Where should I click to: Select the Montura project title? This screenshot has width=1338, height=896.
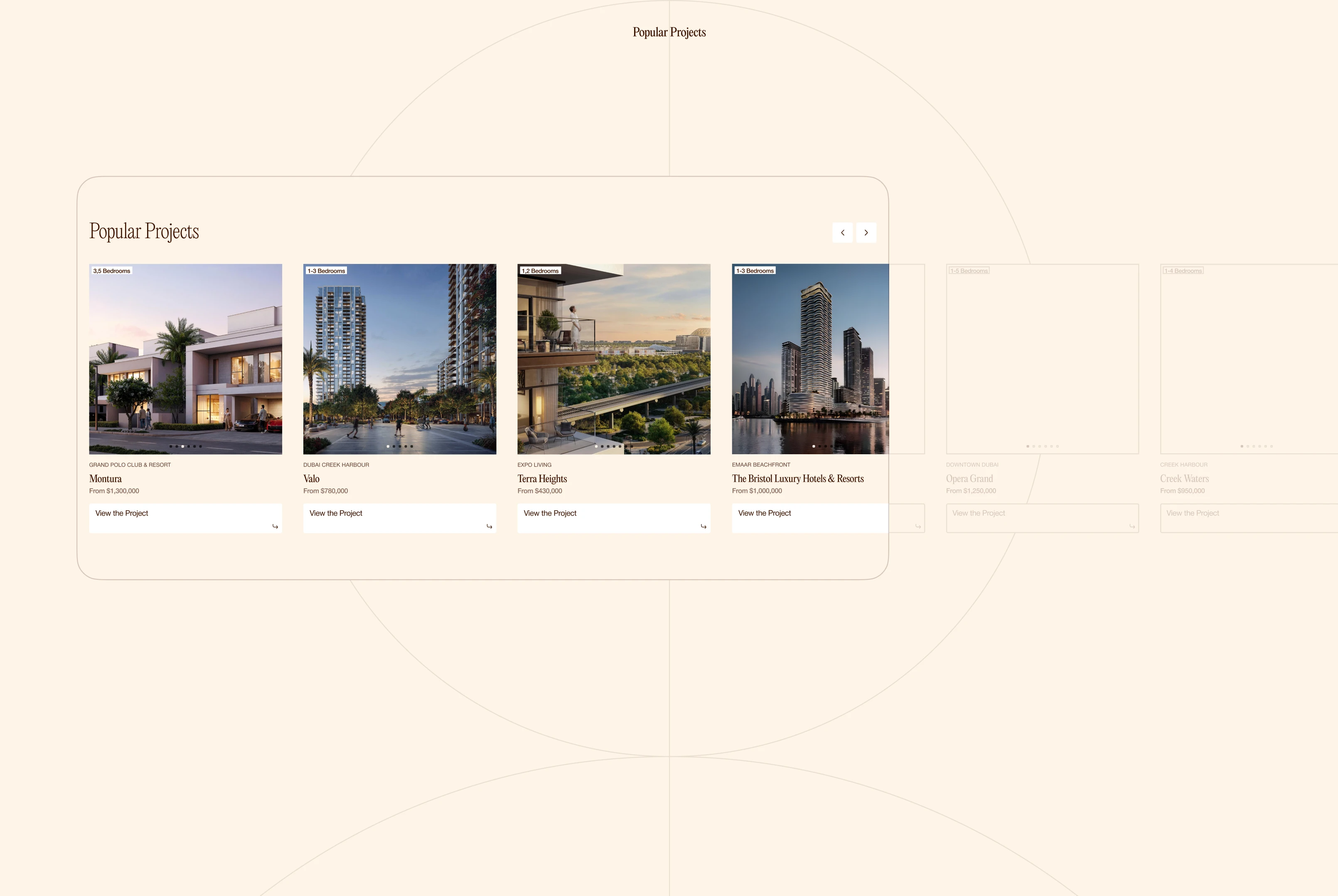(105, 479)
